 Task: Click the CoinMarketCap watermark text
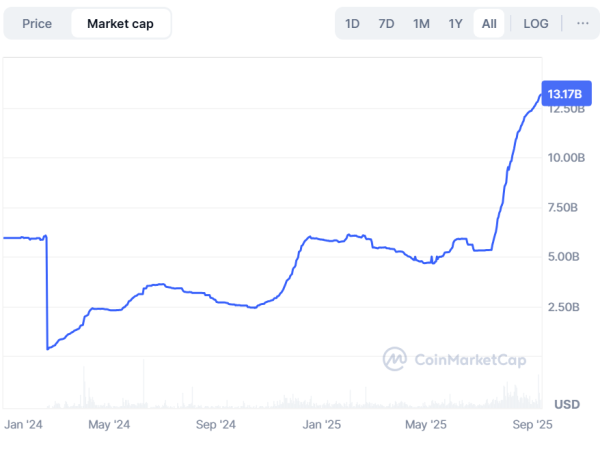click(475, 358)
